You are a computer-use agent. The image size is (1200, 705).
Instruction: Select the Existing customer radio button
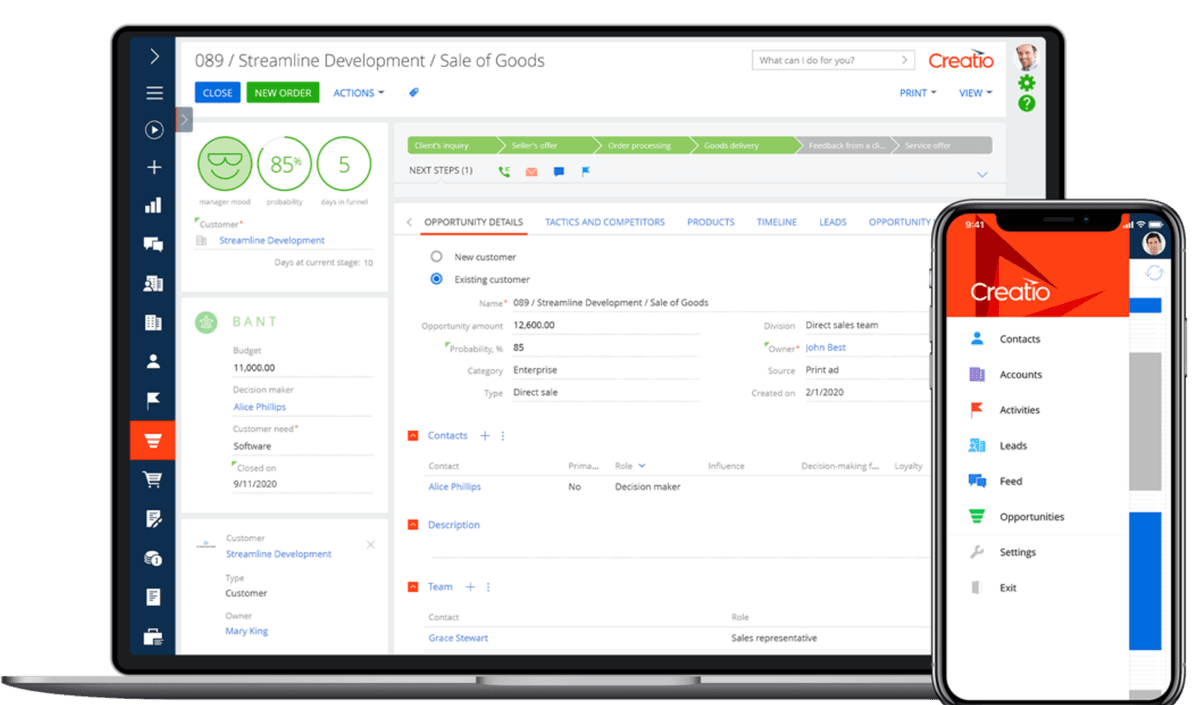pyautogui.click(x=436, y=279)
